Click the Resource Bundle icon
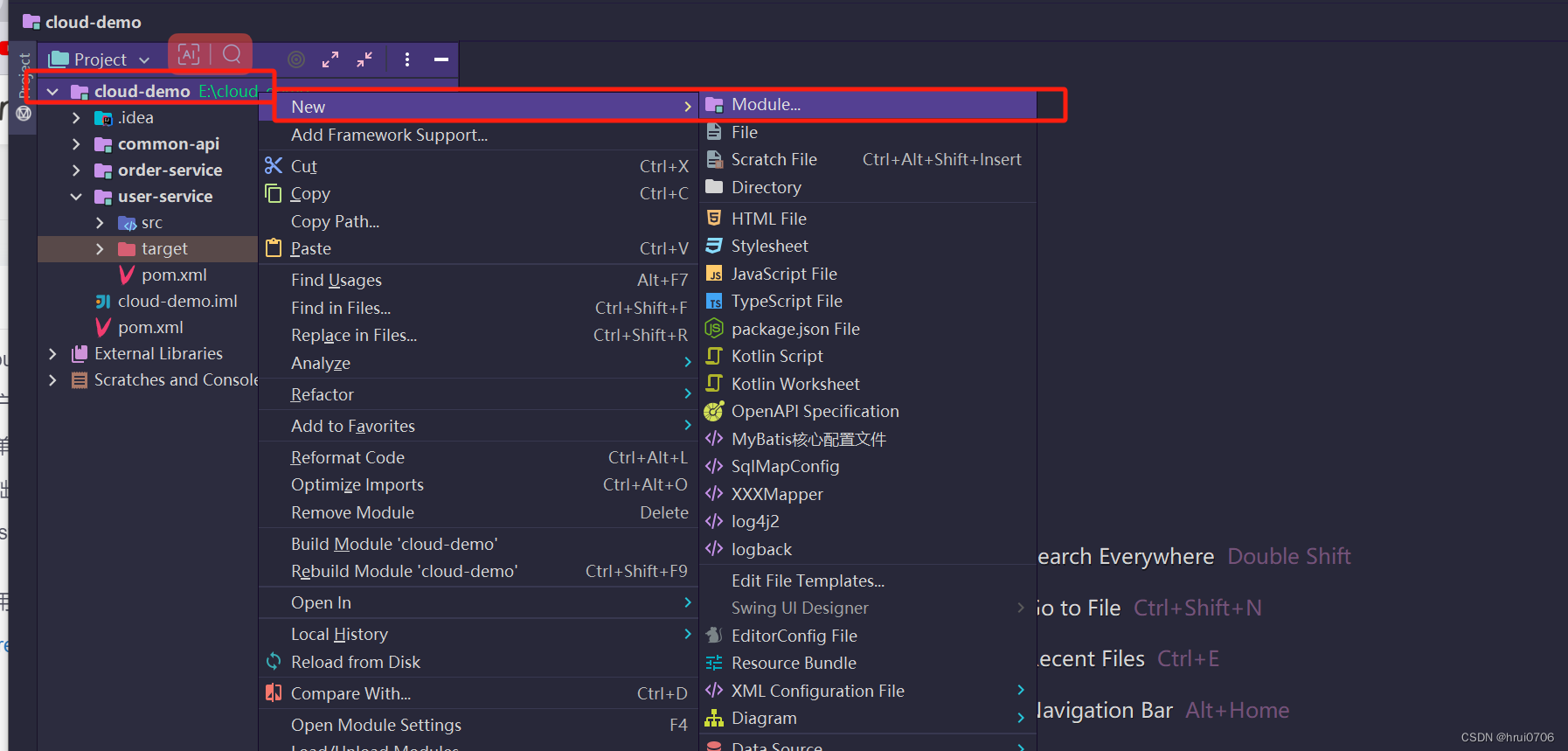Viewport: 1568px width, 751px height. (714, 663)
